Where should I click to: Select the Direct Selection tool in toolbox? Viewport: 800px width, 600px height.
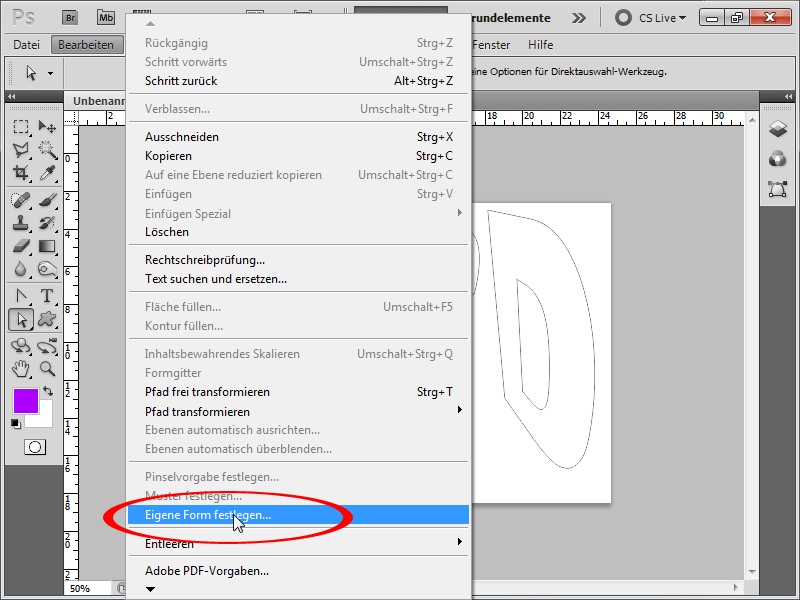pyautogui.click(x=21, y=319)
